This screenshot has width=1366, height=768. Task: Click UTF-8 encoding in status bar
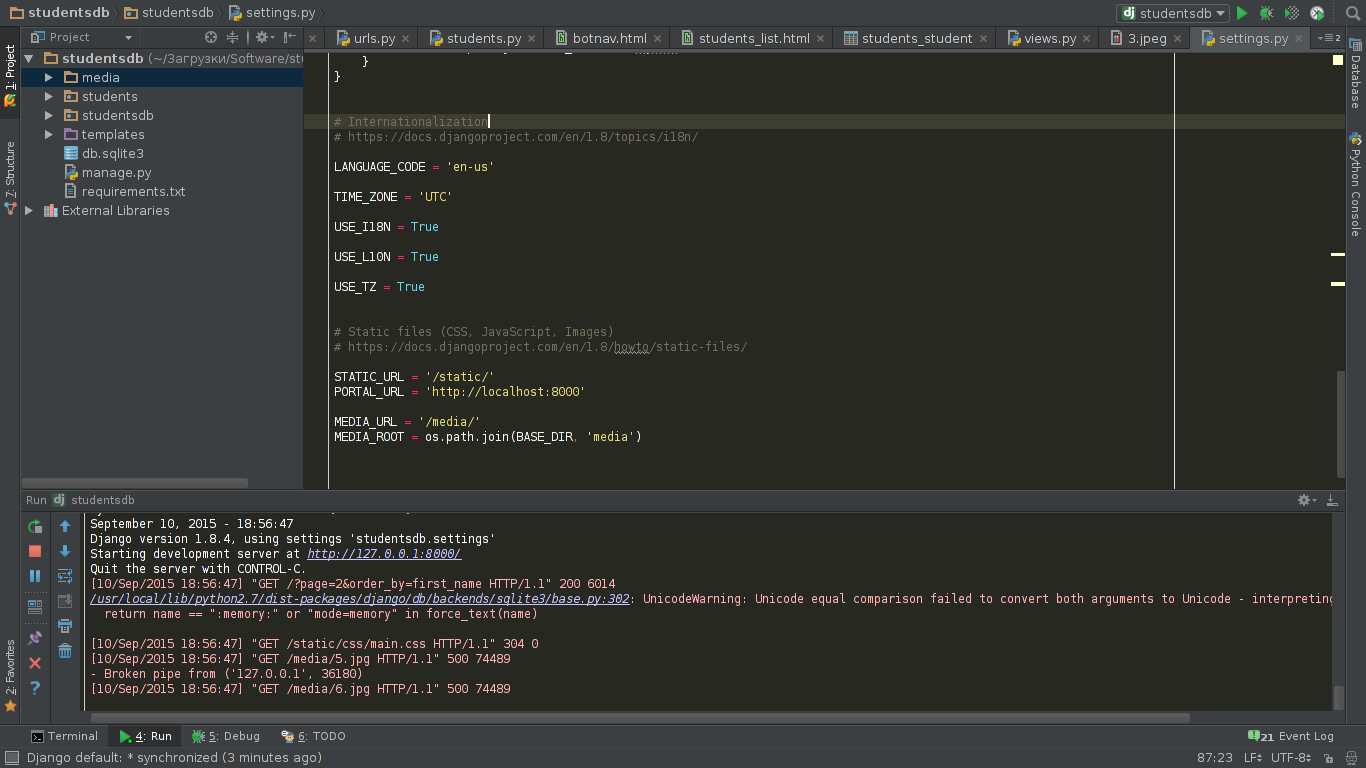point(1291,758)
